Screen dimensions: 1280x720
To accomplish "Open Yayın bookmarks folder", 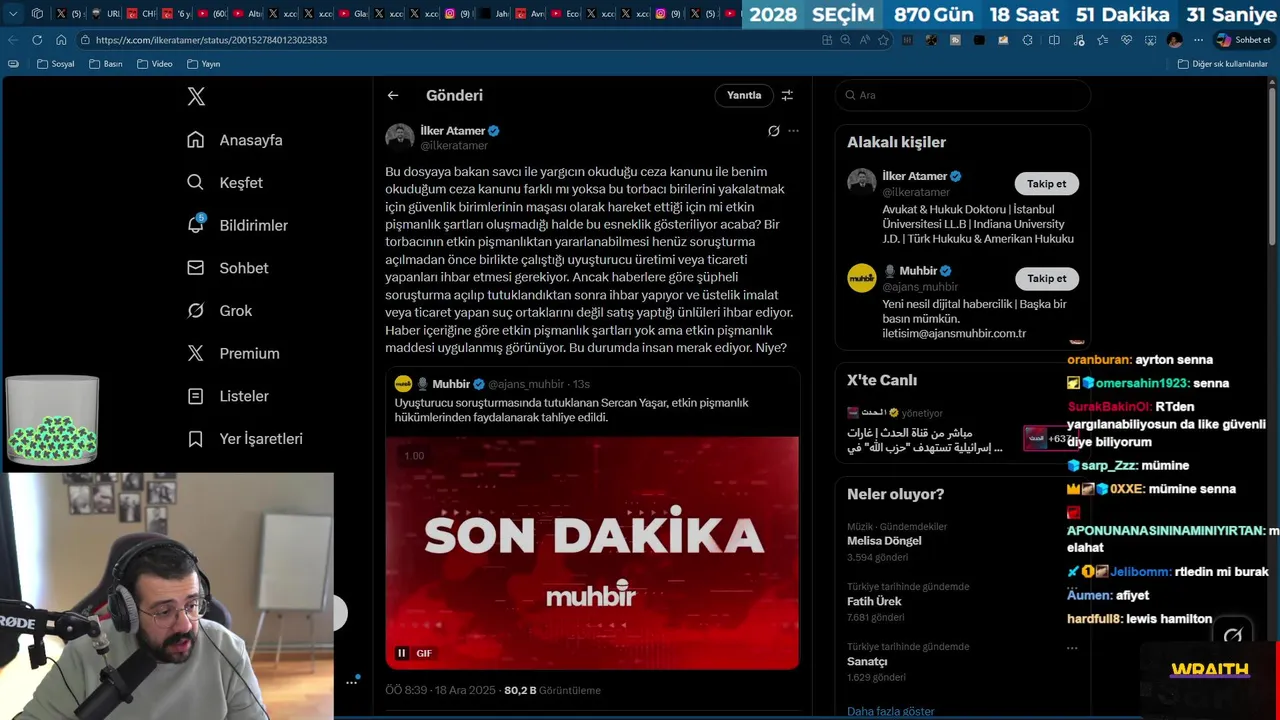I will [203, 64].
